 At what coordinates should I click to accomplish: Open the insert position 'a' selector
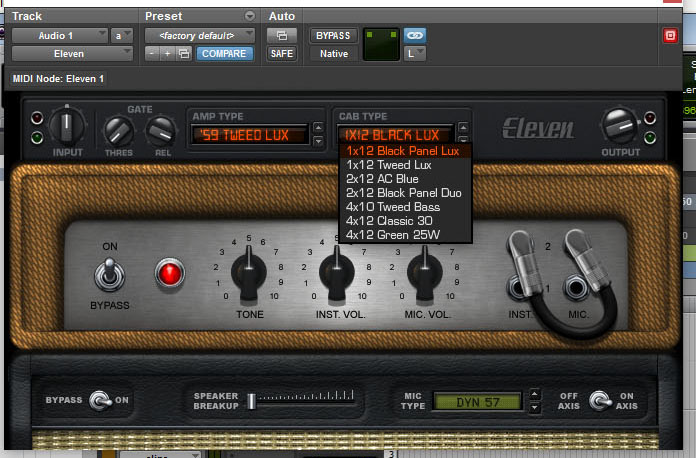click(122, 36)
